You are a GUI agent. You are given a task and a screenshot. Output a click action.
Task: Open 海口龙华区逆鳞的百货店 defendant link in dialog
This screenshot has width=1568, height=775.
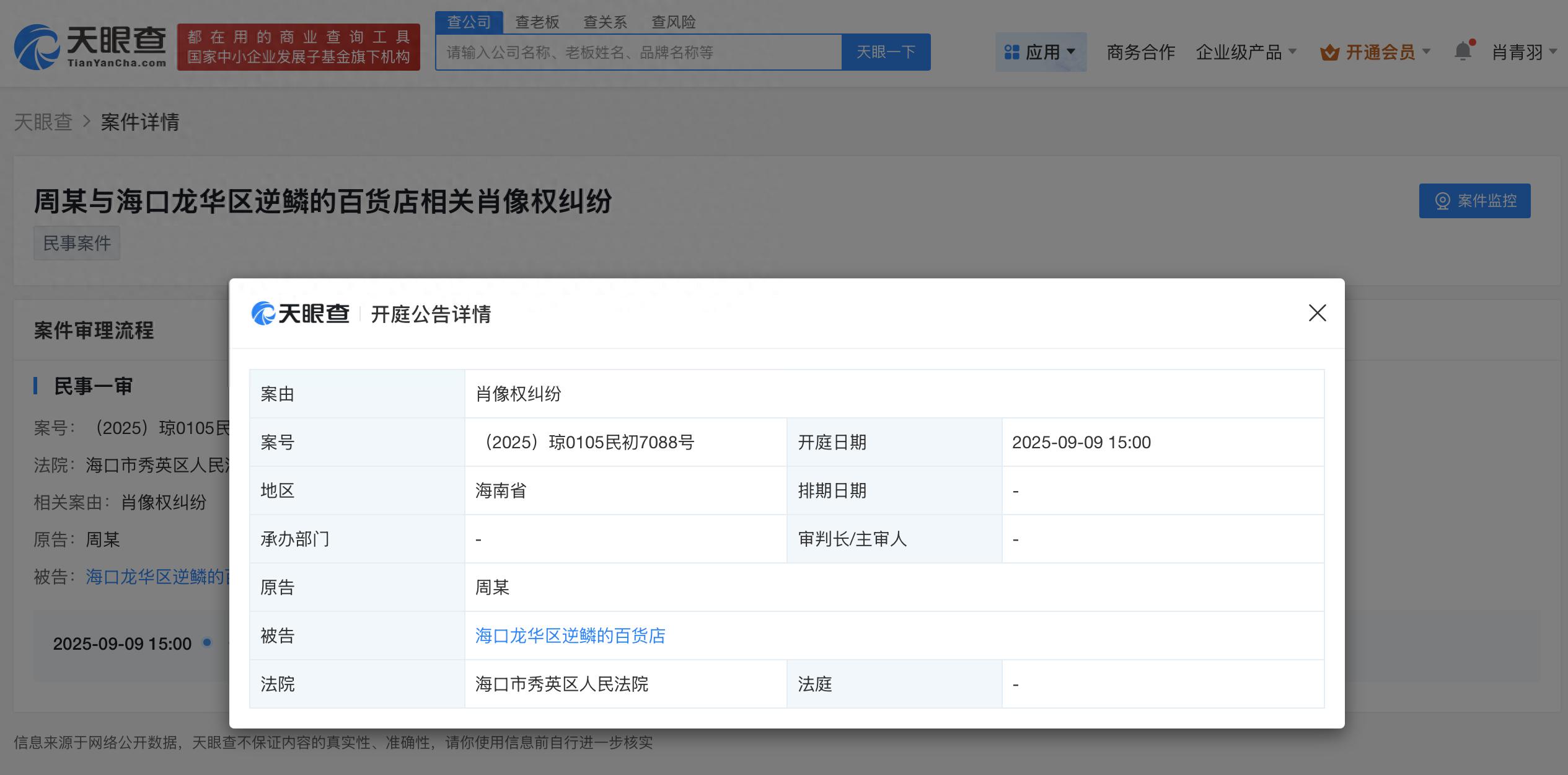[x=570, y=635]
